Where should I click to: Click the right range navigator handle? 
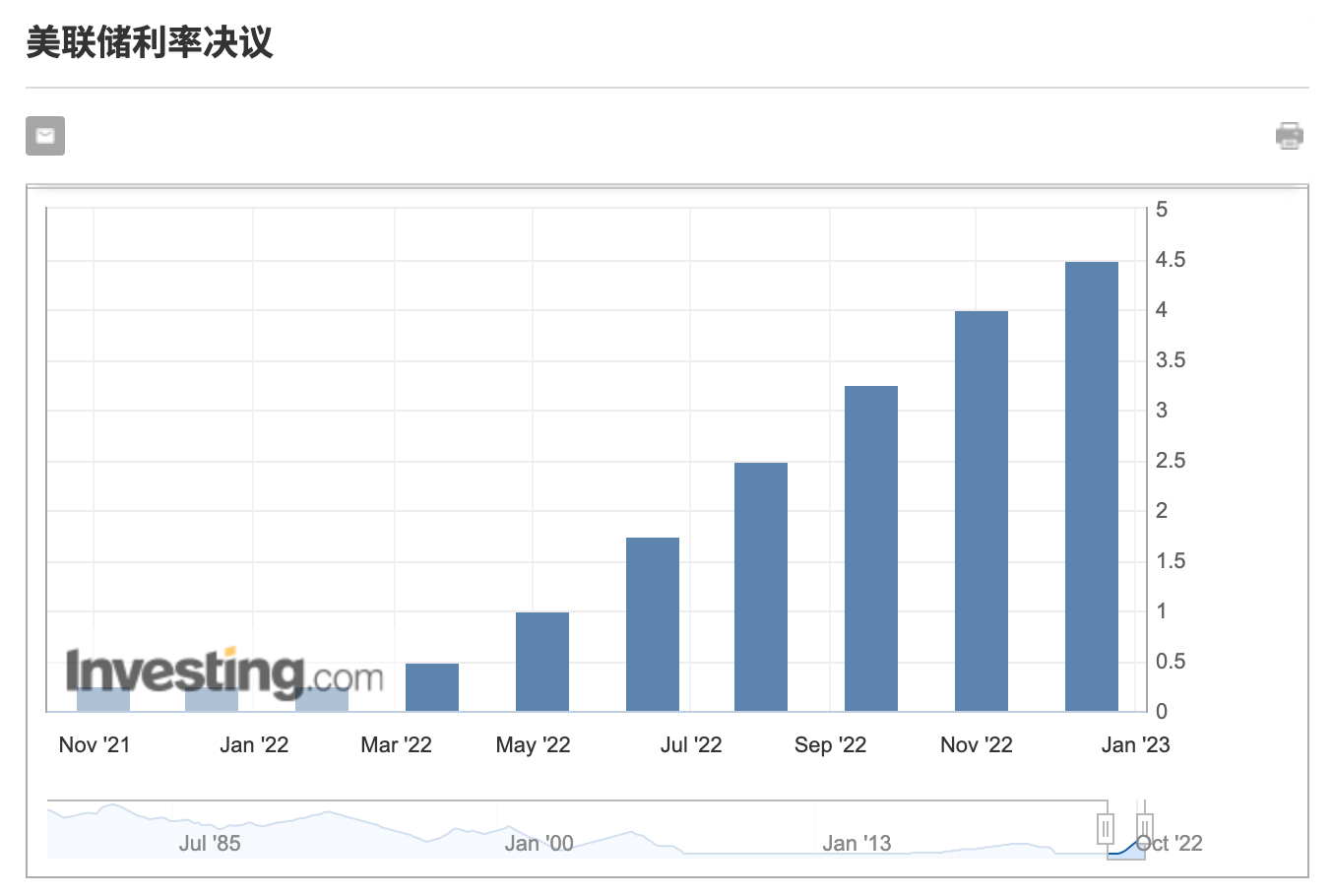tap(1145, 828)
